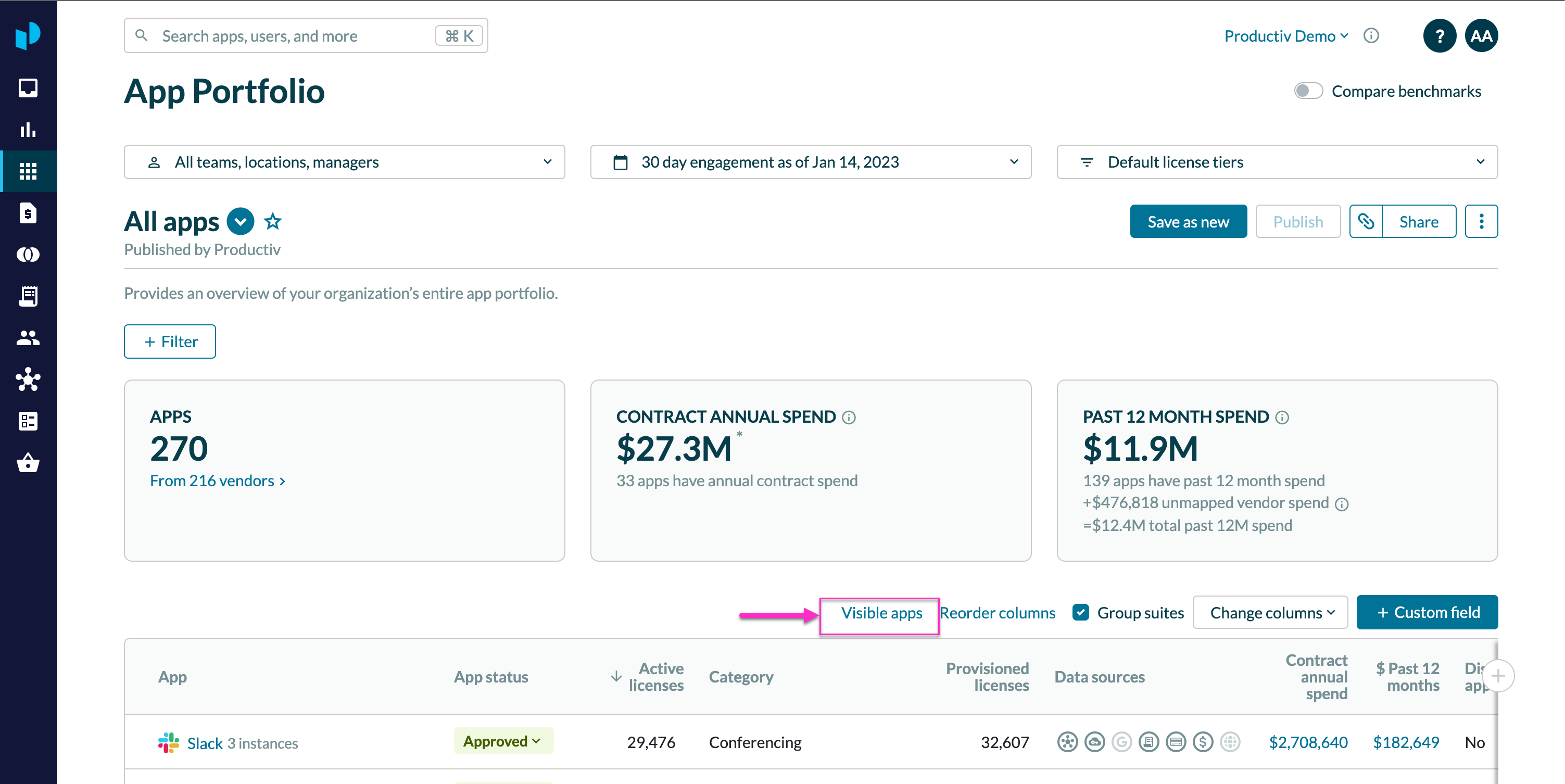Image resolution: width=1565 pixels, height=784 pixels.
Task: Open the Change columns dropdown
Action: tap(1270, 612)
